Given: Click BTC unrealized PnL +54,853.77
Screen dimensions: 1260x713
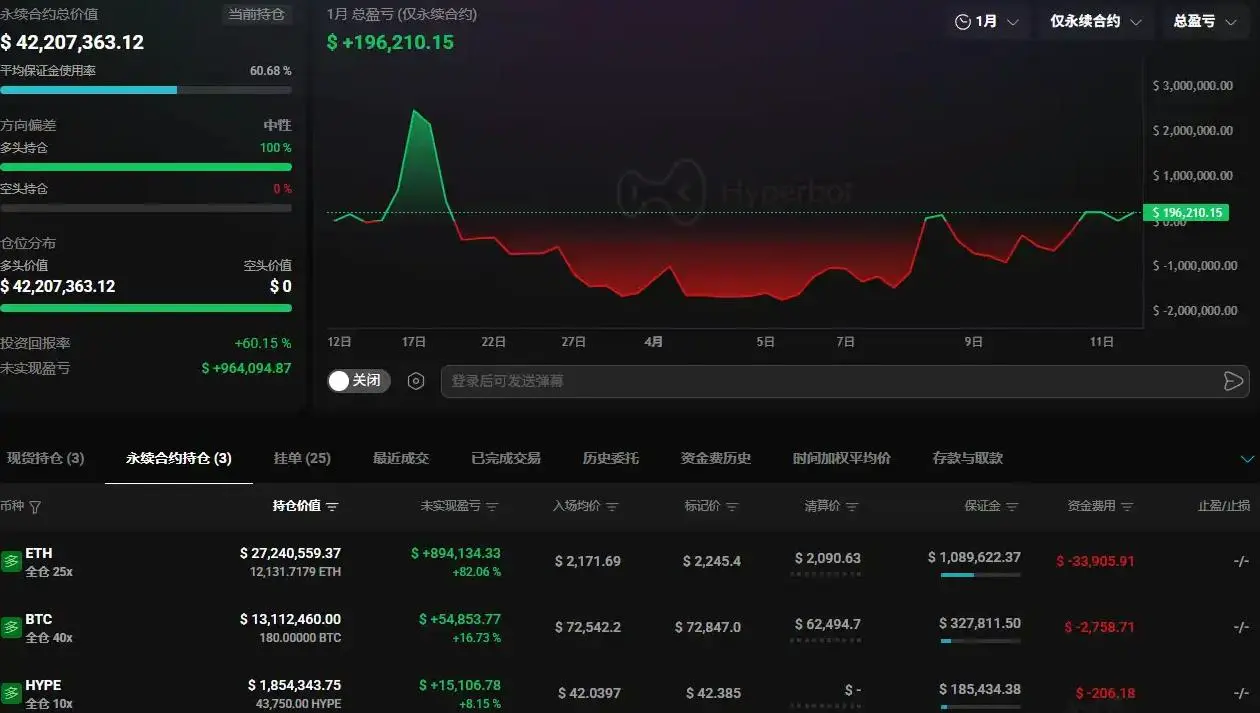Looking at the screenshot, I should point(460,619).
